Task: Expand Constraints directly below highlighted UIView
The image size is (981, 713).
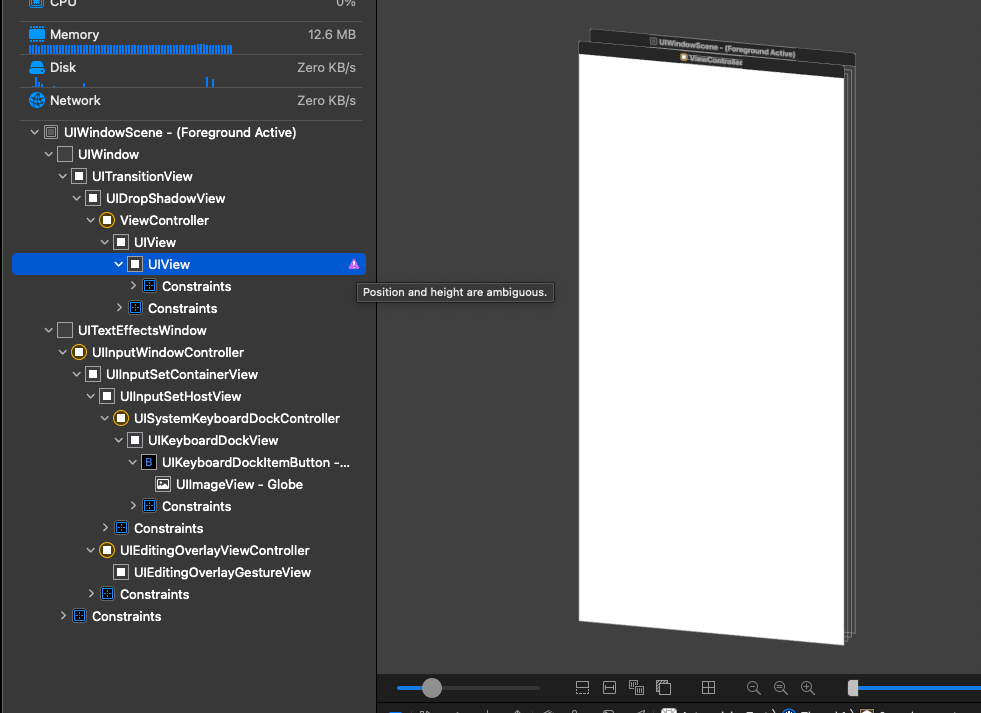Action: (x=133, y=286)
